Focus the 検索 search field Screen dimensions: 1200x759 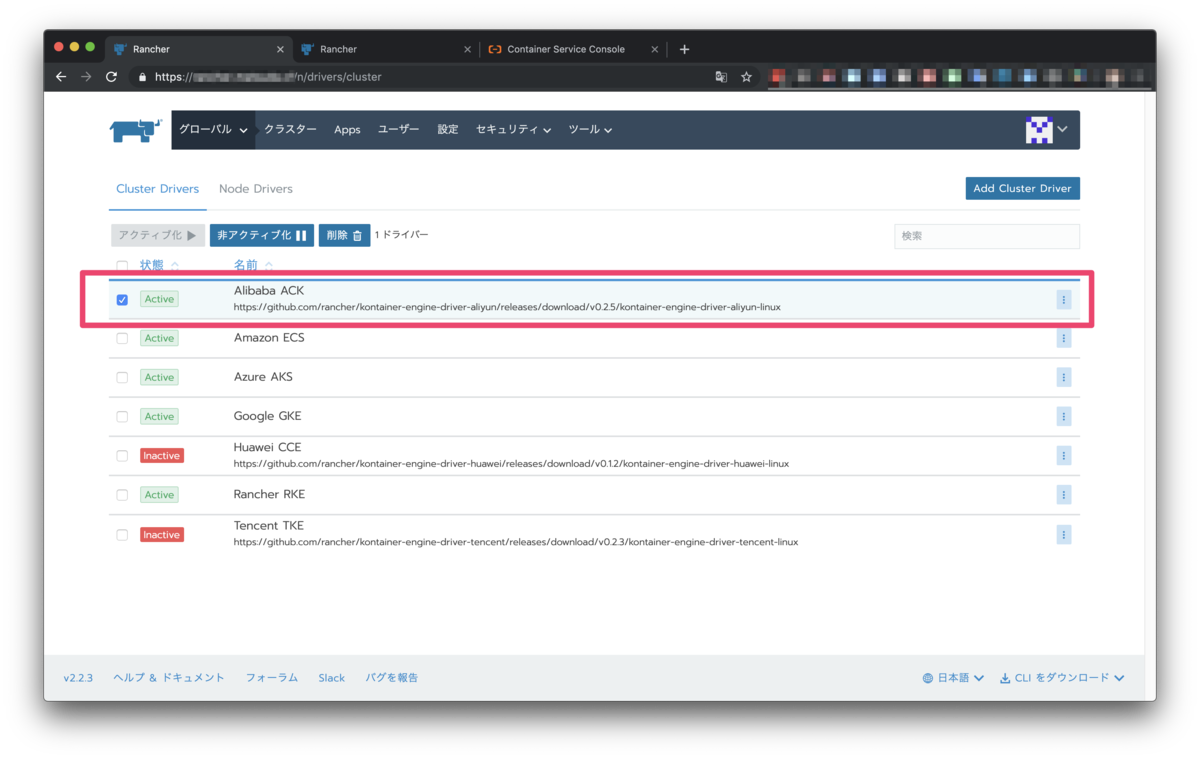tap(987, 236)
